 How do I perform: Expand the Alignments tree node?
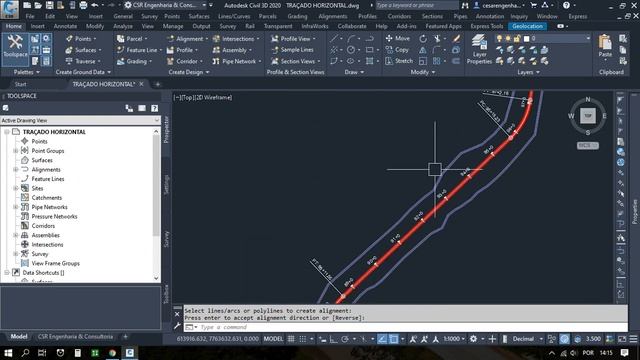(x=16, y=169)
